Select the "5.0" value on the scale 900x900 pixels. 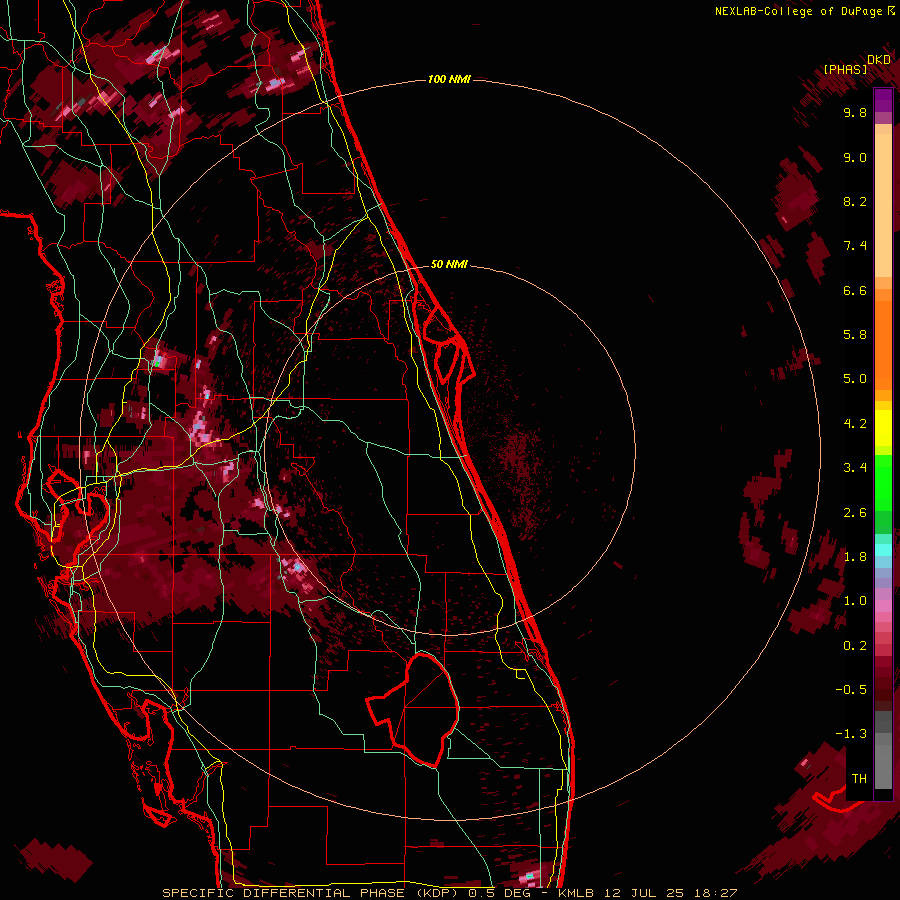[855, 379]
